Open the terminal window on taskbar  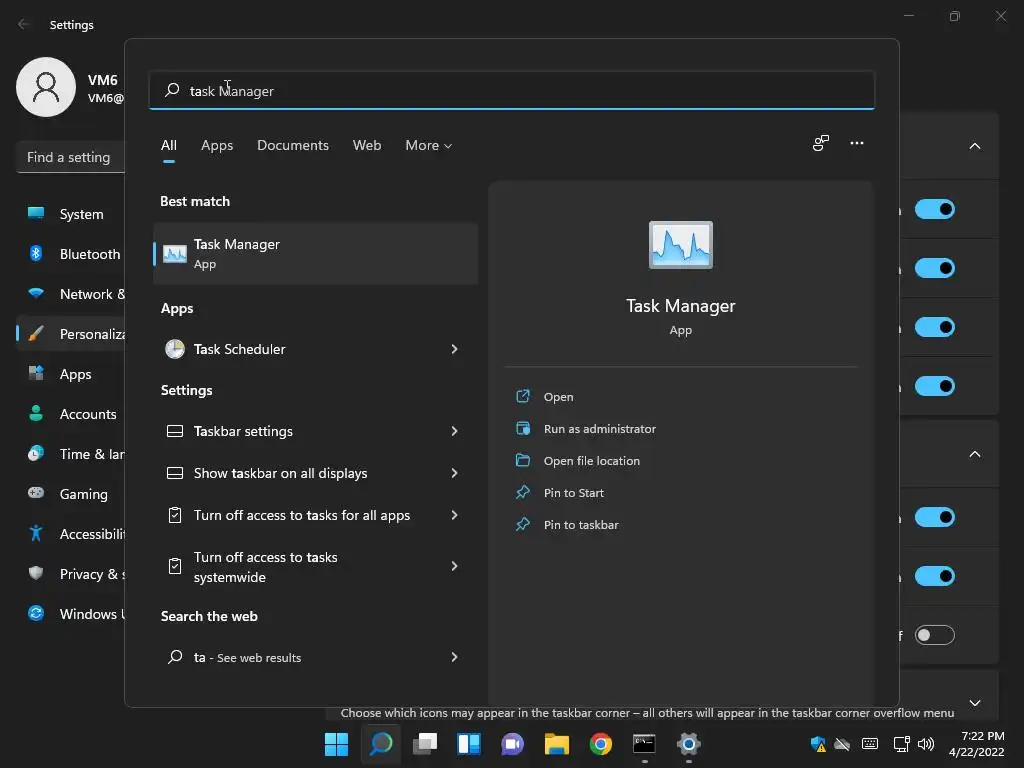point(645,744)
